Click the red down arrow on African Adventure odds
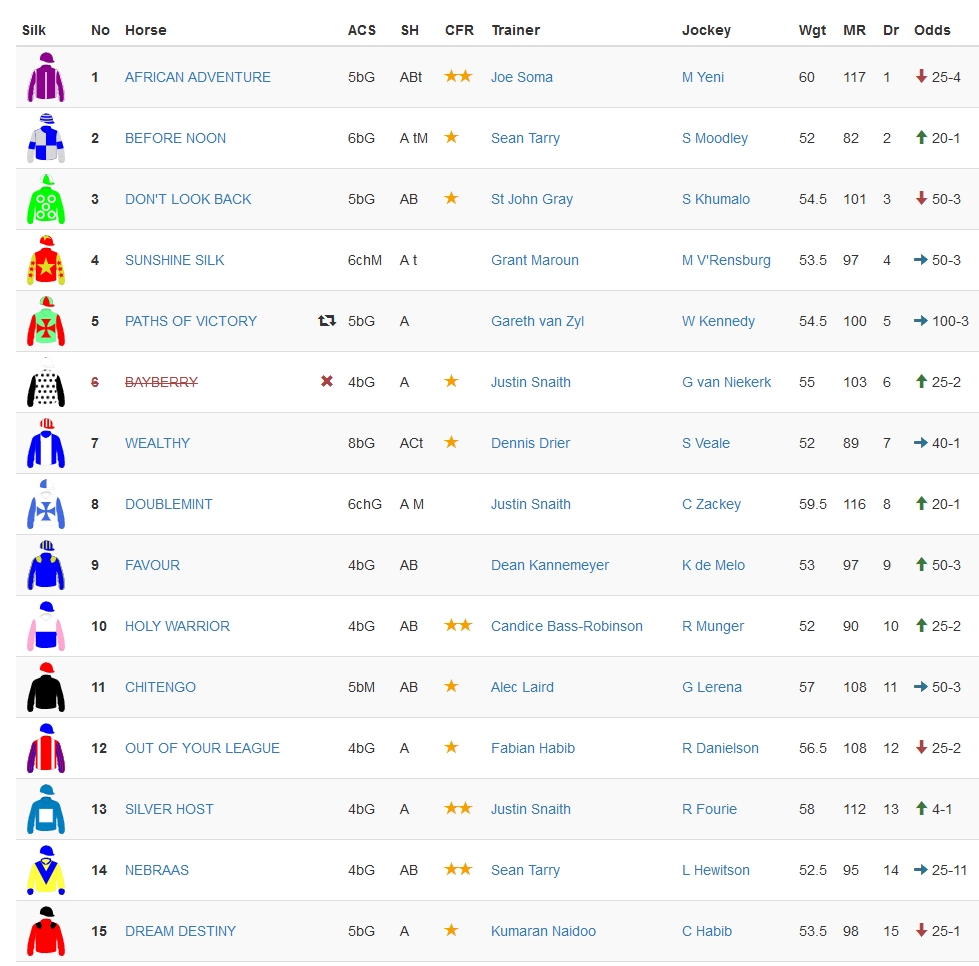 pos(921,77)
